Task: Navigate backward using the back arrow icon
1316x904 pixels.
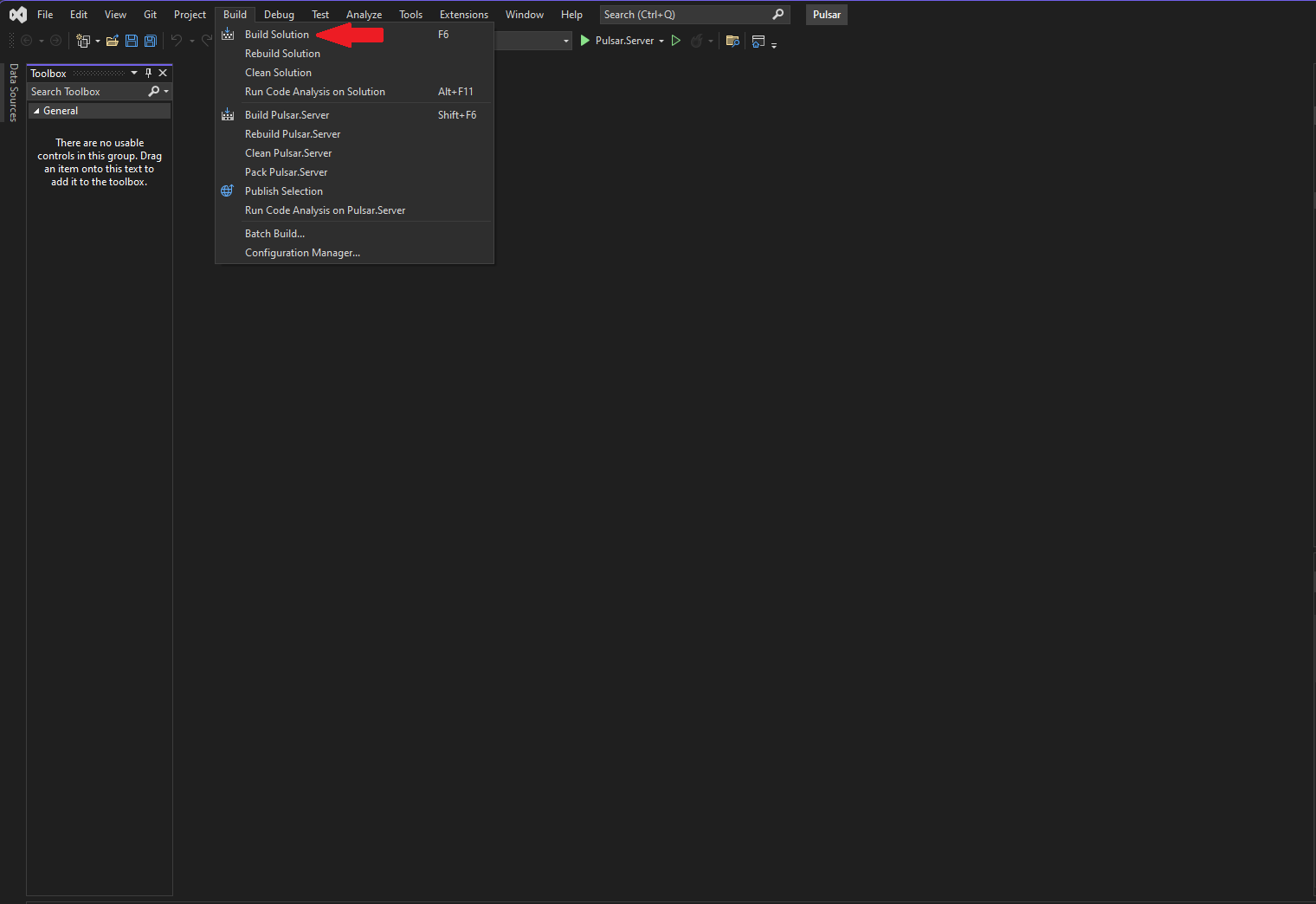Action: tap(27, 41)
